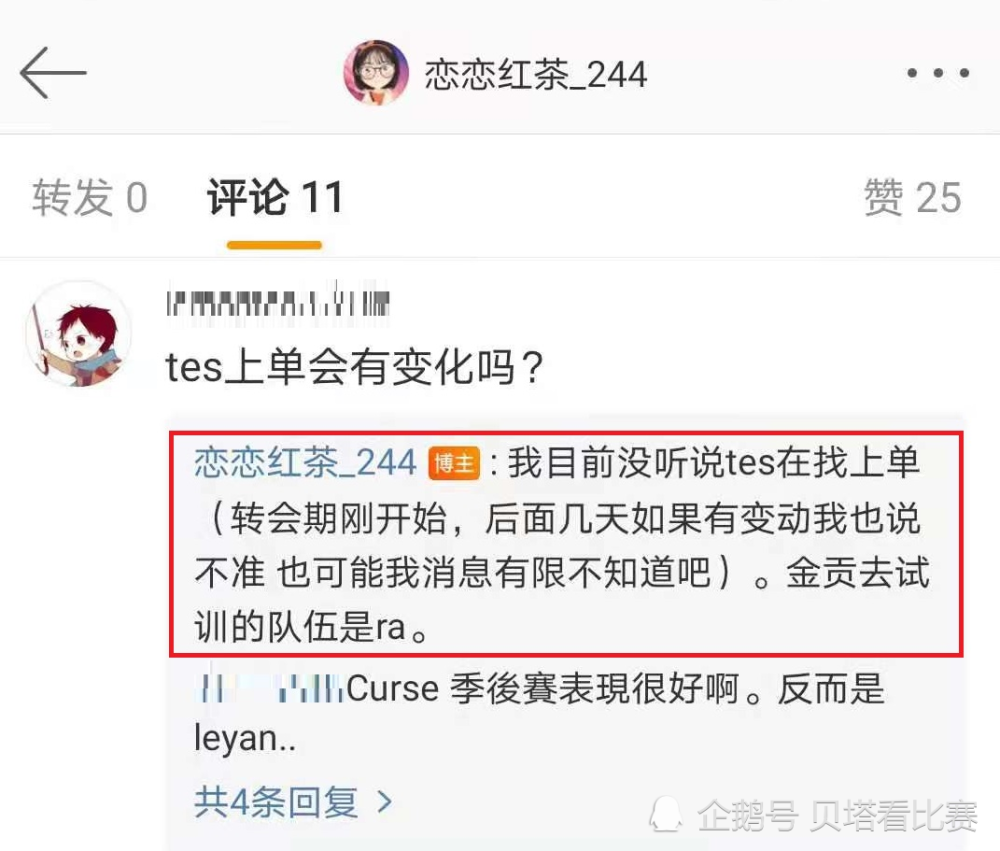Expand 共4条回复 replies
Viewport: 1000px width, 851px height.
pyautogui.click(x=293, y=802)
